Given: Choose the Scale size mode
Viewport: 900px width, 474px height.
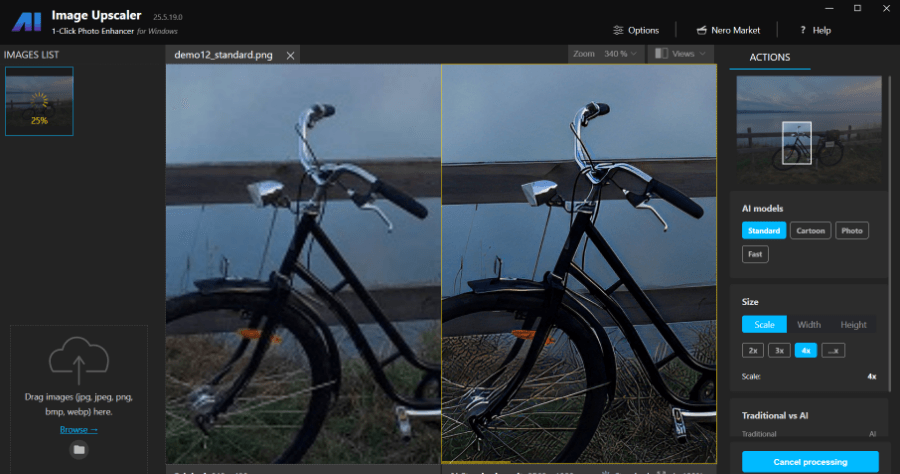Looking at the screenshot, I should (764, 325).
